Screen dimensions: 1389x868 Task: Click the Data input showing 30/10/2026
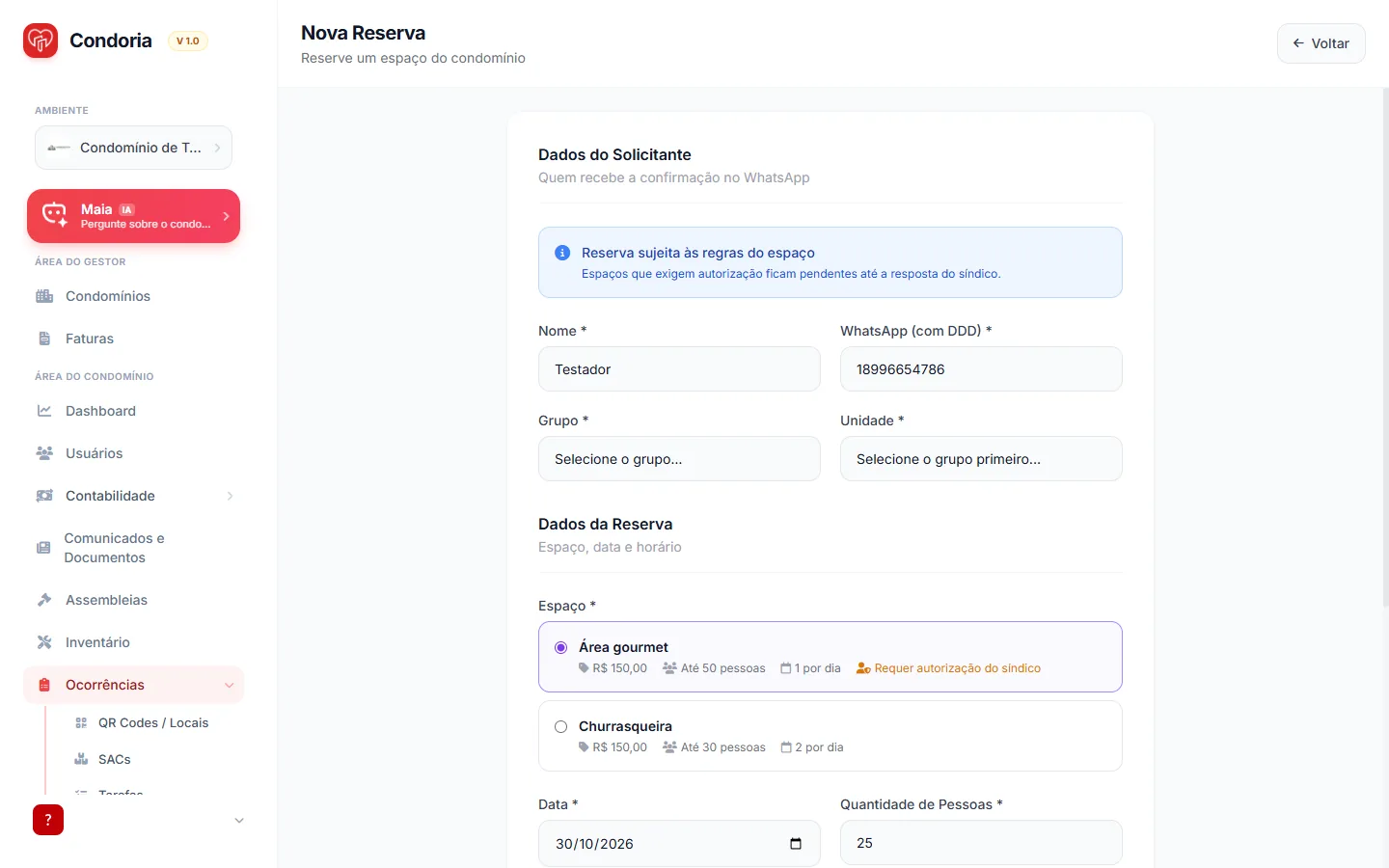pos(679,844)
